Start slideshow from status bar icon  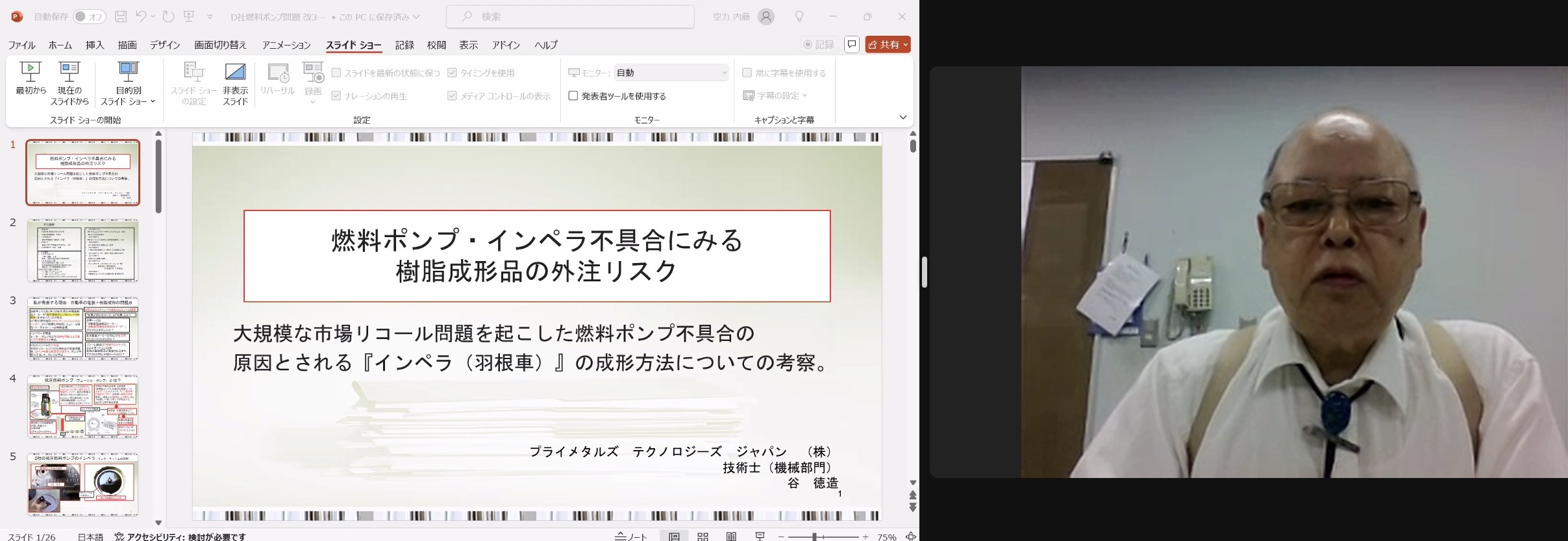point(760,536)
